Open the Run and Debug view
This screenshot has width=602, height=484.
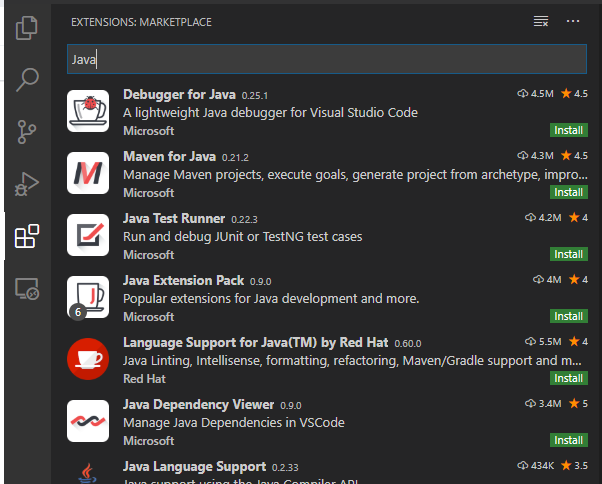click(x=27, y=184)
